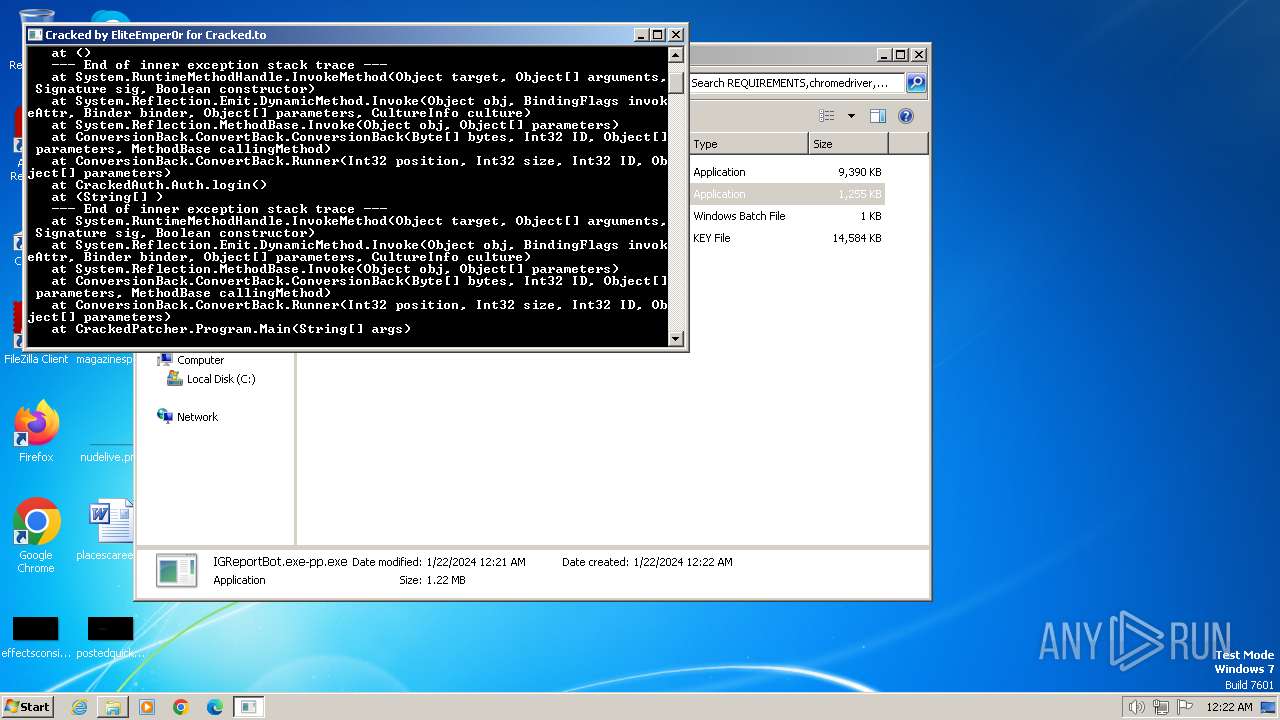
Task: Change view using the Explorer views icon
Action: coord(827,116)
